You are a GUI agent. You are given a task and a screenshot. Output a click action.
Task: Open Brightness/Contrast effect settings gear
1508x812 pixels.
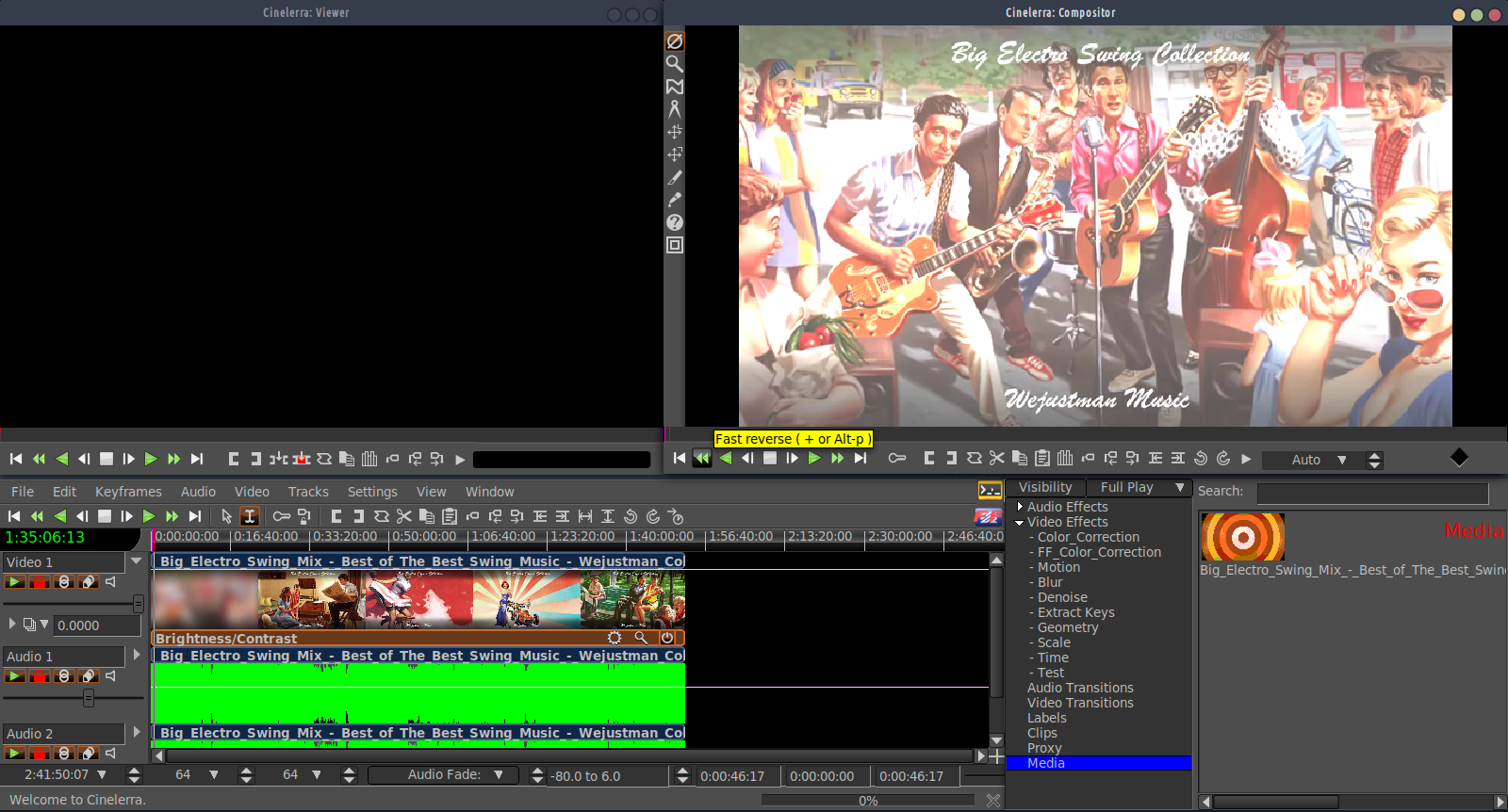615,638
